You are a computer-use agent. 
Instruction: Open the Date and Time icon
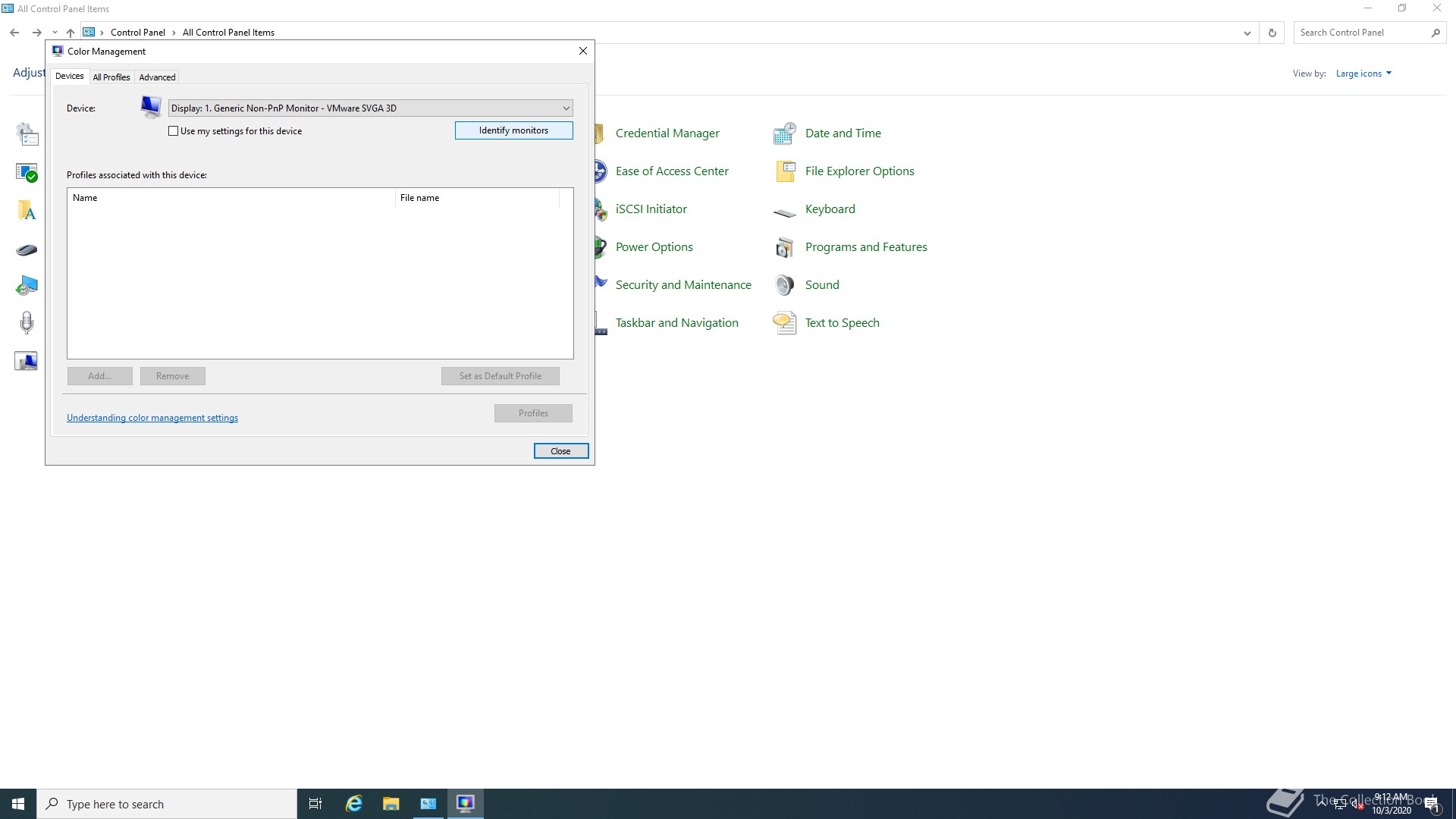(x=784, y=133)
